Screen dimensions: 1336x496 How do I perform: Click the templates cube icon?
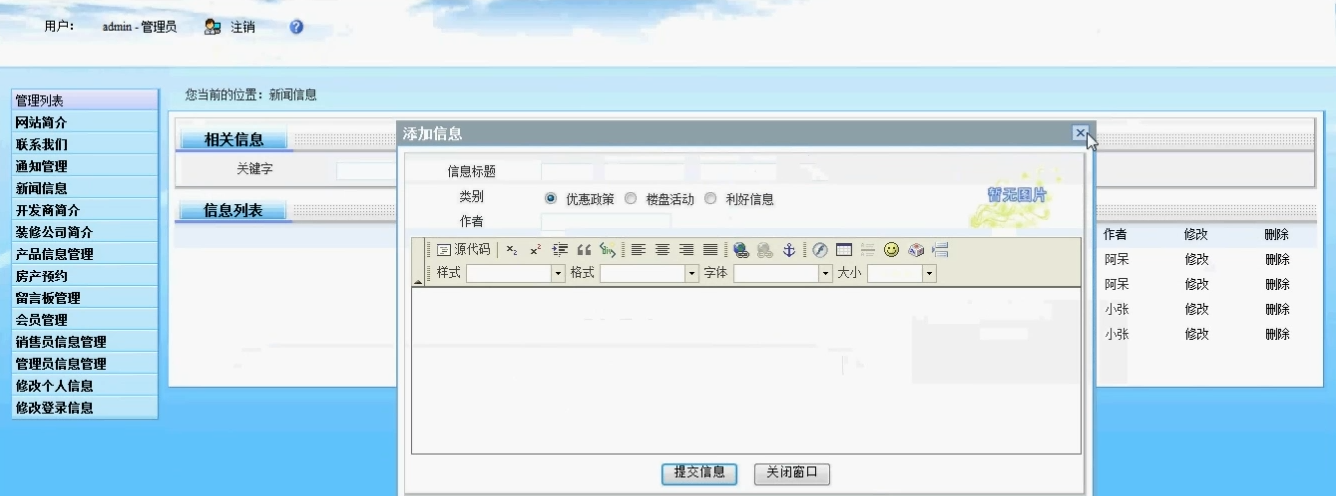point(916,250)
